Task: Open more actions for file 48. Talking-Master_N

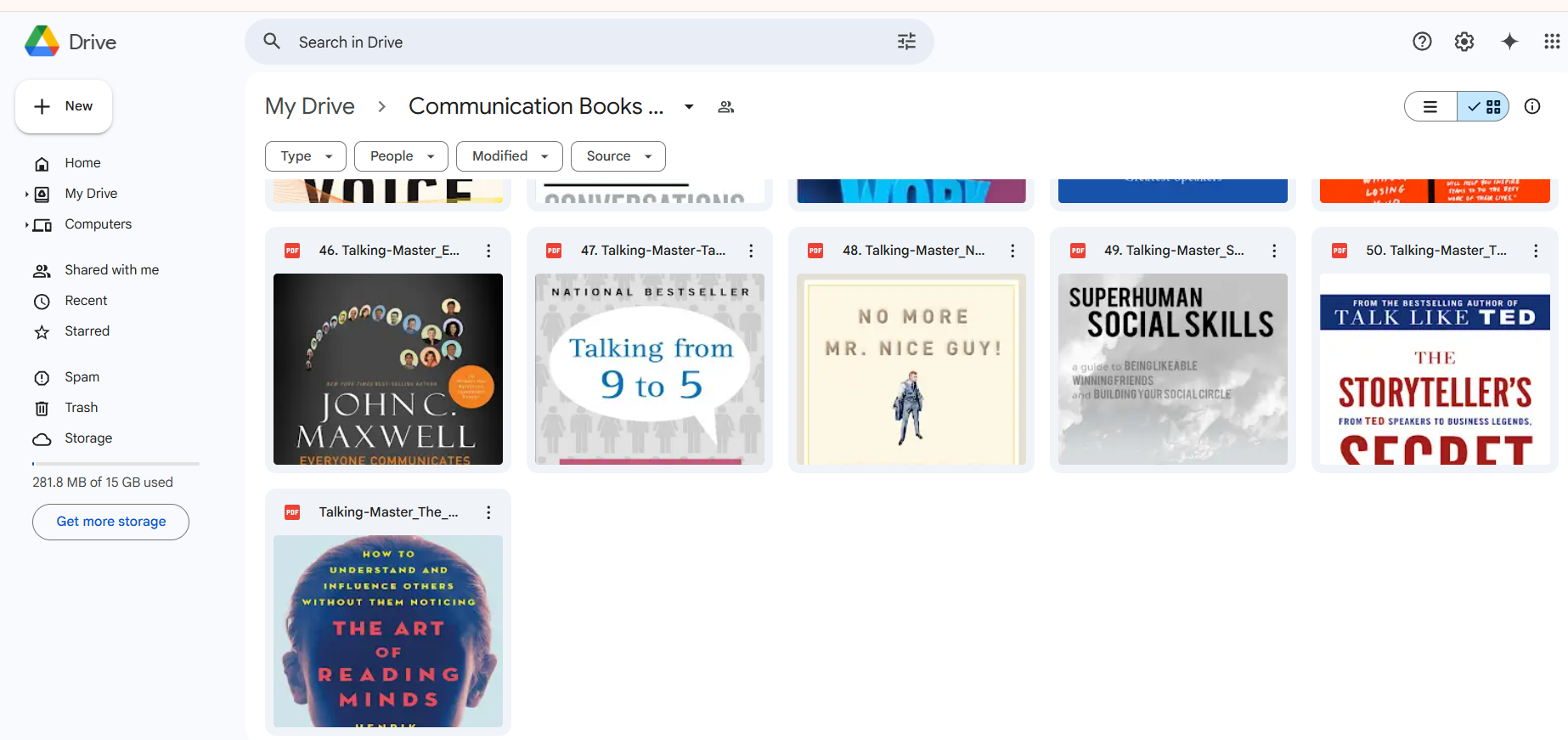Action: (x=1012, y=251)
